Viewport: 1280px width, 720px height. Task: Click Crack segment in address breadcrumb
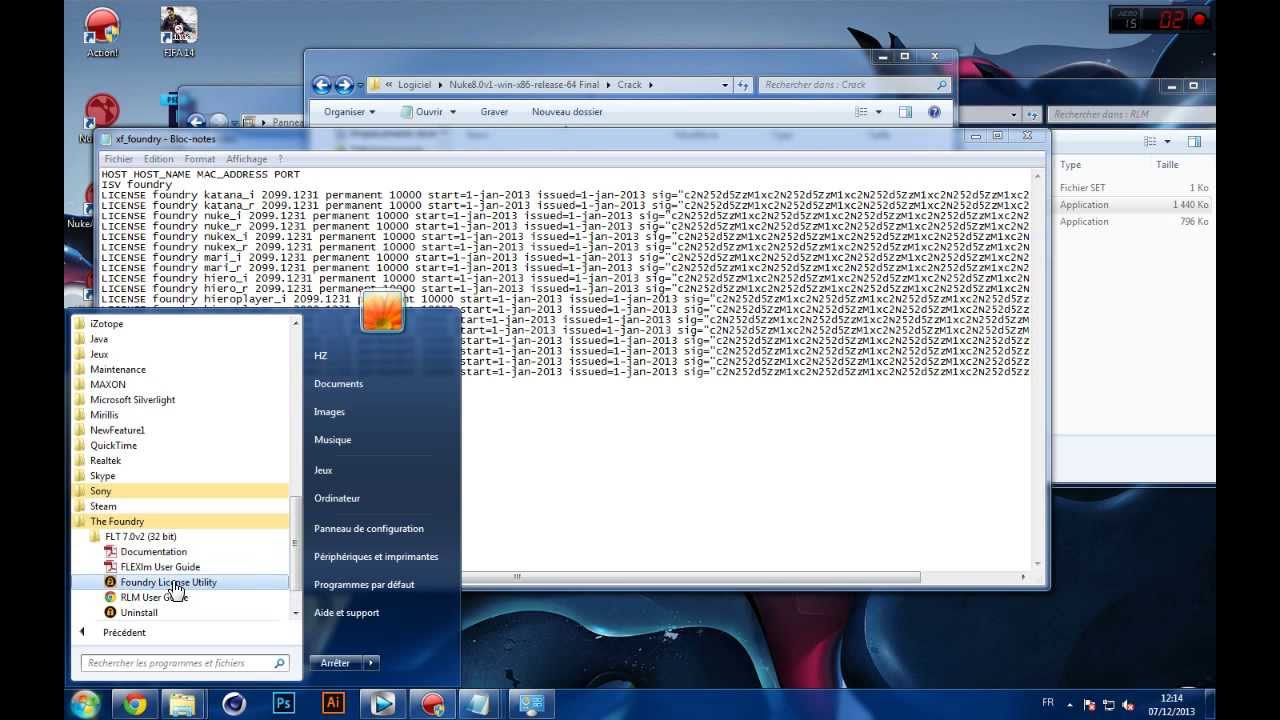click(629, 85)
